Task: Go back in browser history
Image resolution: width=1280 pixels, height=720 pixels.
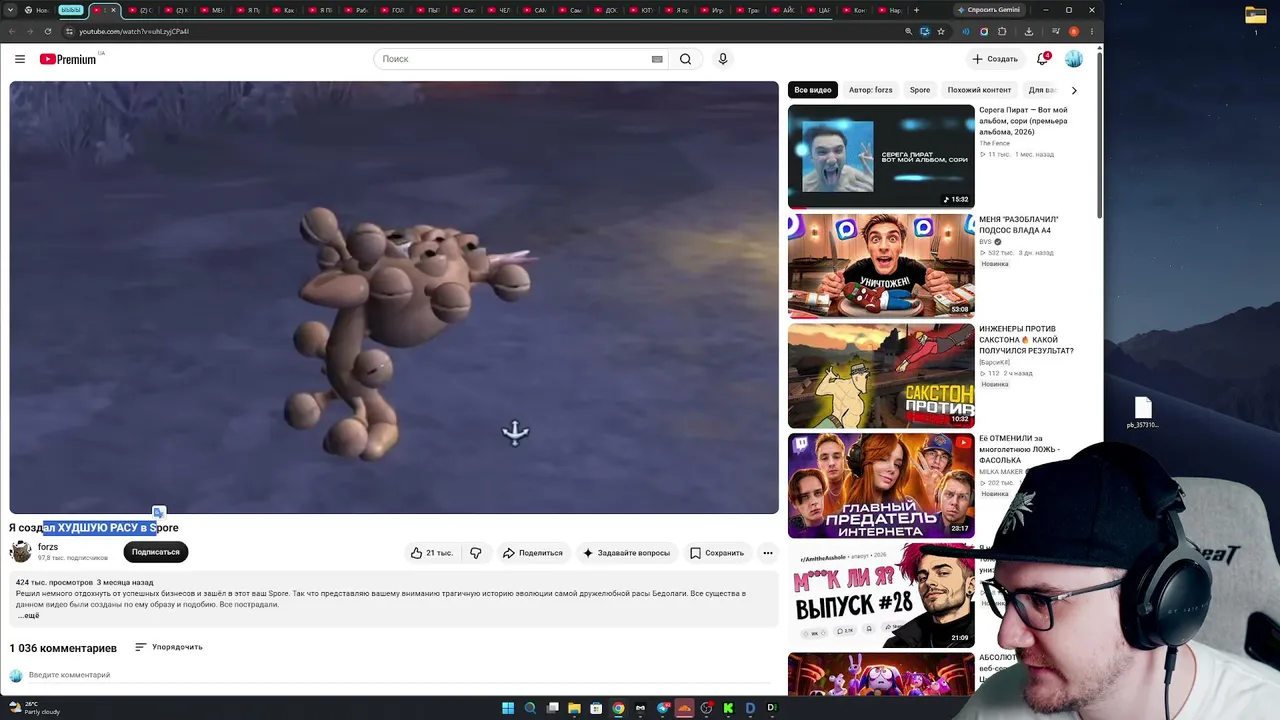Action: (x=10, y=31)
